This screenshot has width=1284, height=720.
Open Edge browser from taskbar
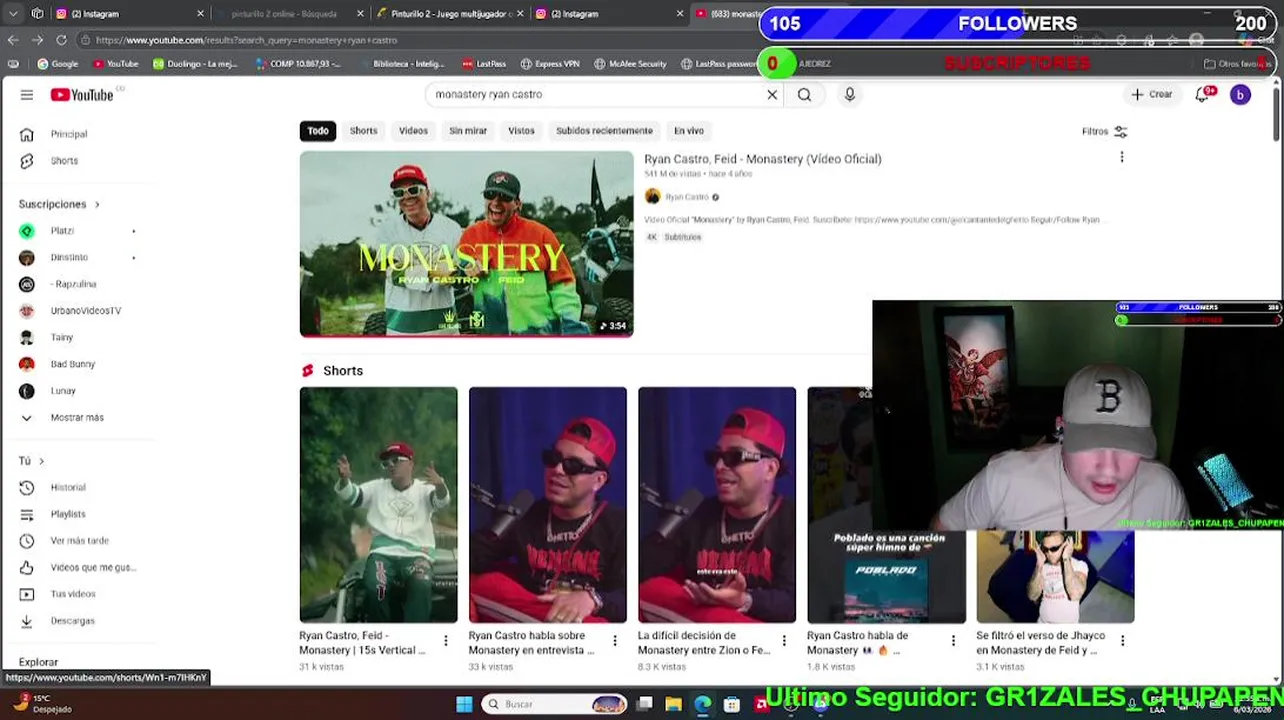click(x=703, y=705)
